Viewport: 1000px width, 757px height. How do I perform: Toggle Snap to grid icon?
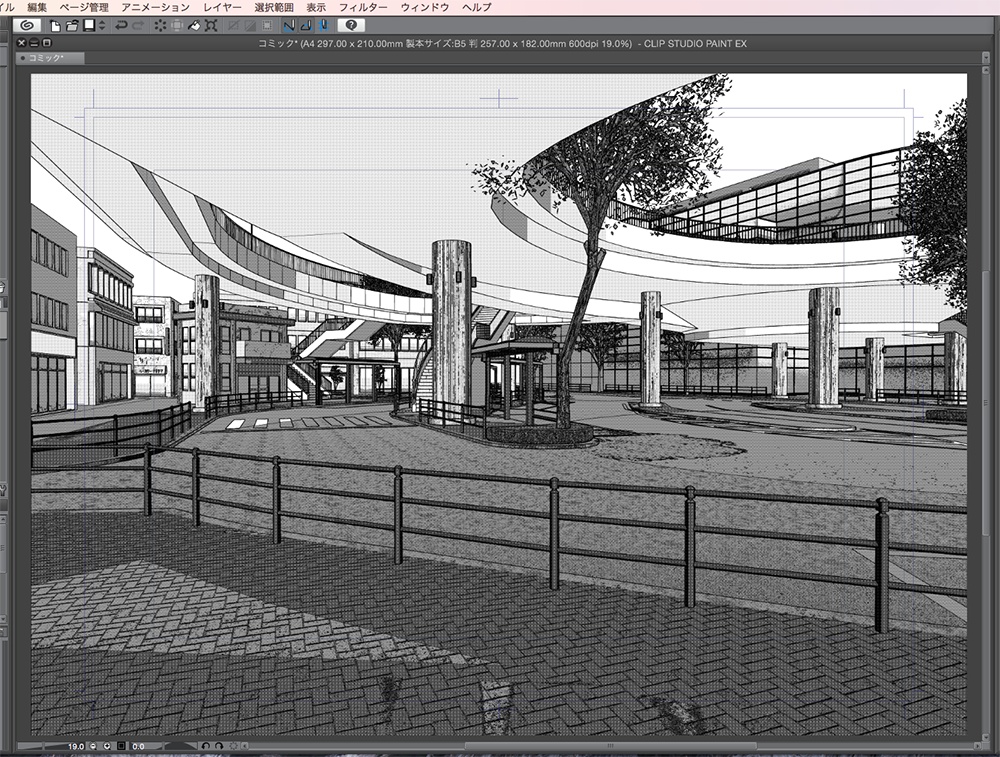point(323,26)
